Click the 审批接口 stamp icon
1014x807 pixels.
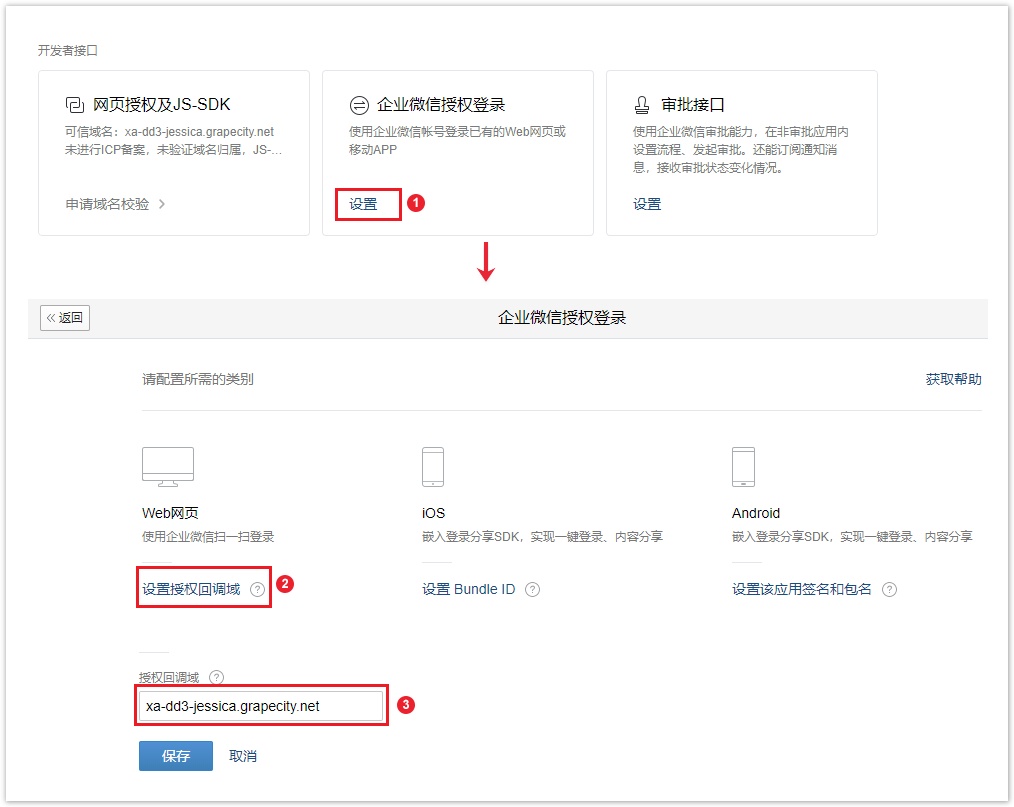(x=642, y=105)
